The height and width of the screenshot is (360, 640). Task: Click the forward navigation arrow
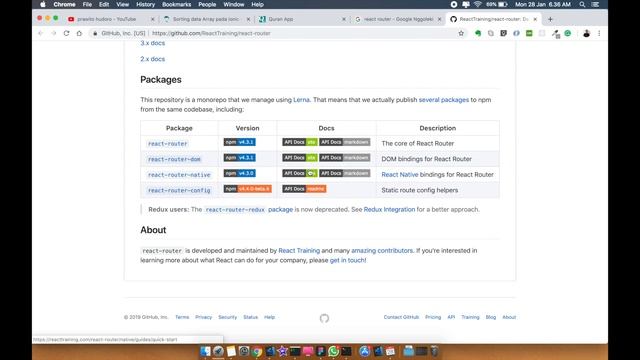(53, 33)
